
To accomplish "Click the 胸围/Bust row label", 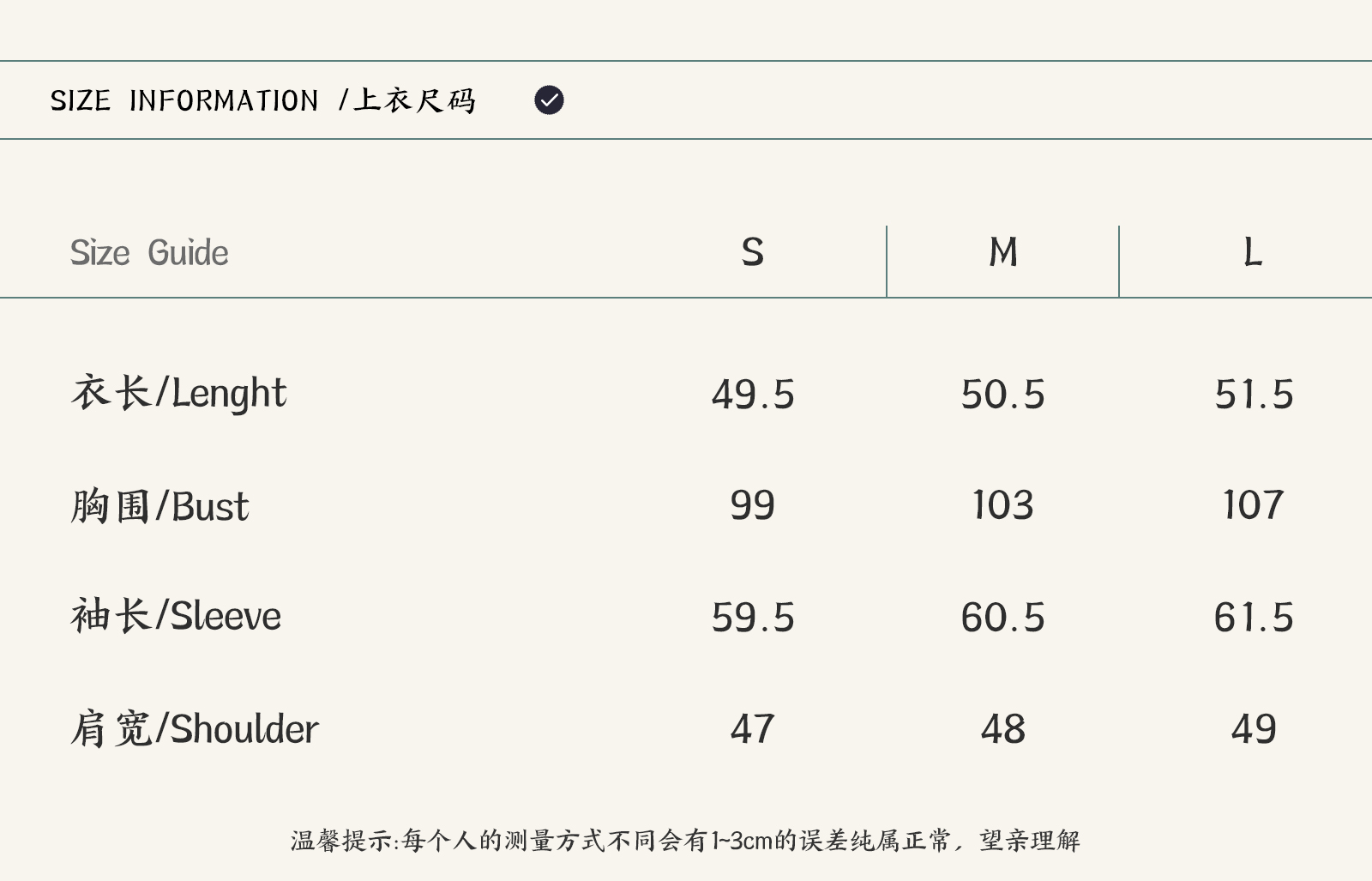I will [159, 506].
